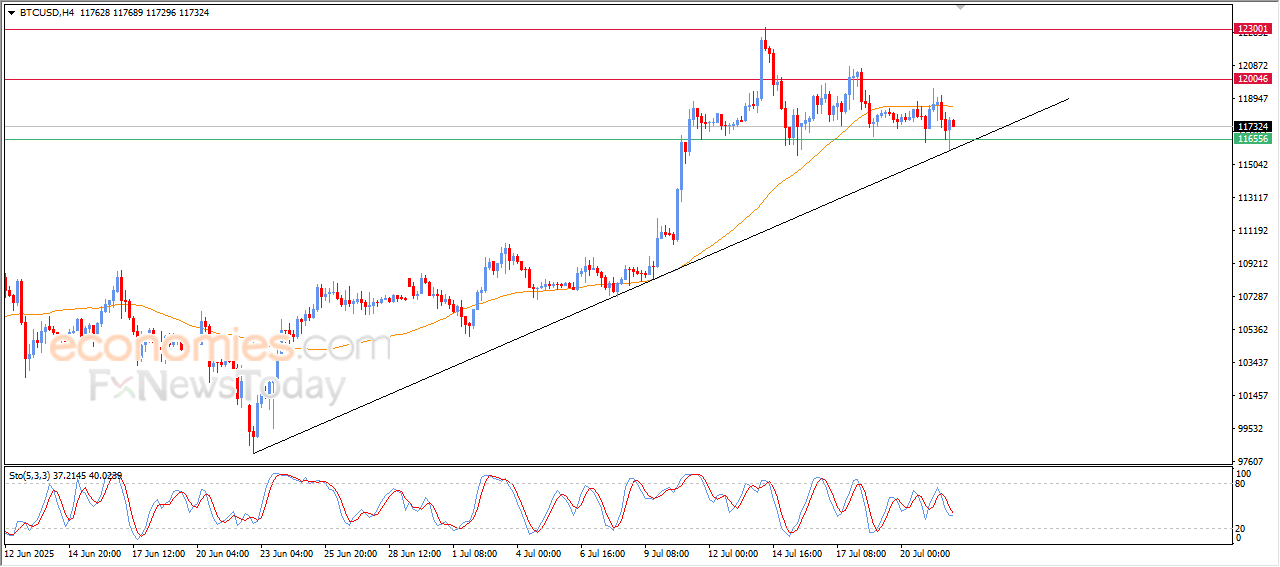
Task: Click the gray chart shift triangle marker
Action: pyautogui.click(x=961, y=7)
